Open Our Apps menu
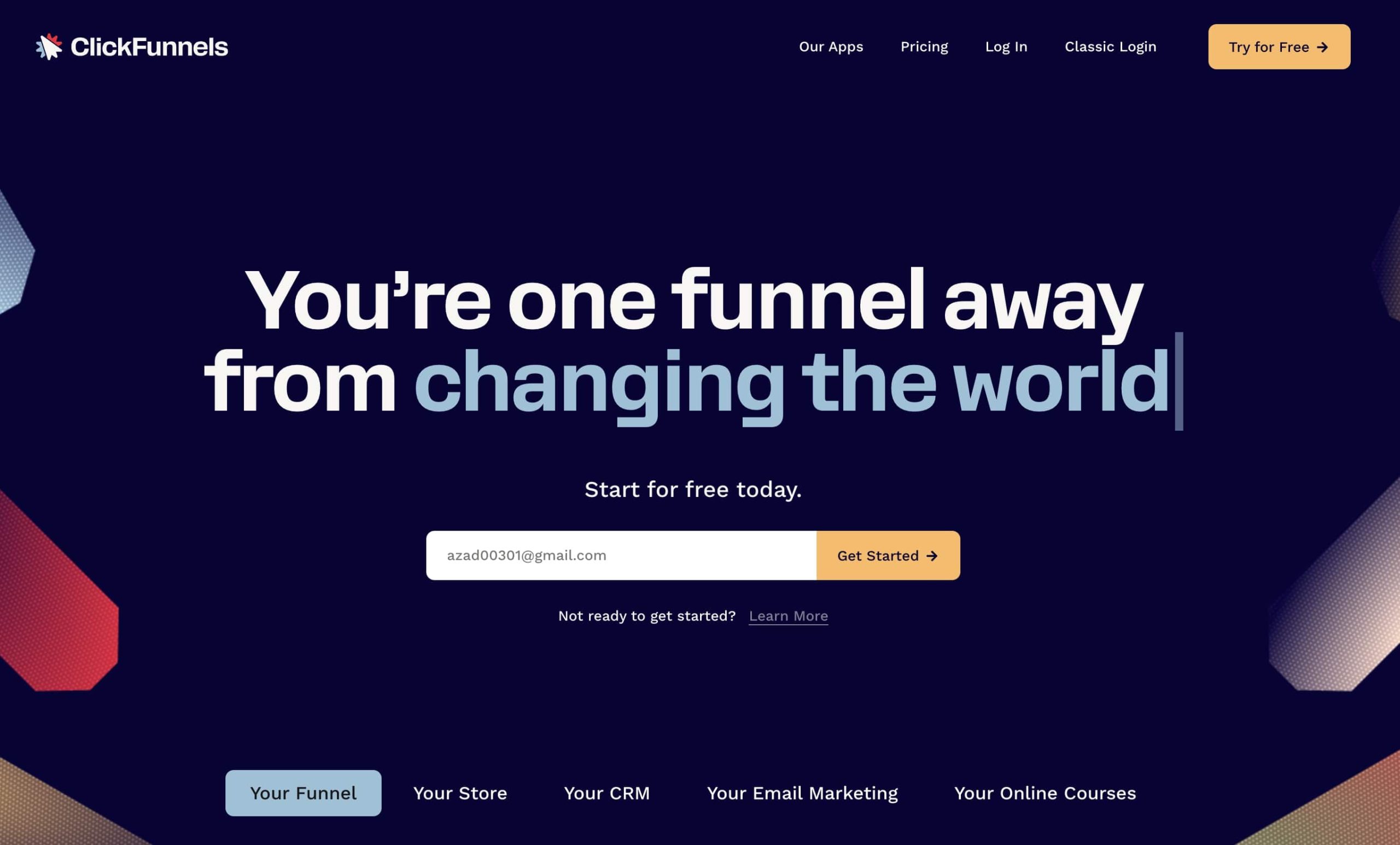1400x845 pixels. 830,46
